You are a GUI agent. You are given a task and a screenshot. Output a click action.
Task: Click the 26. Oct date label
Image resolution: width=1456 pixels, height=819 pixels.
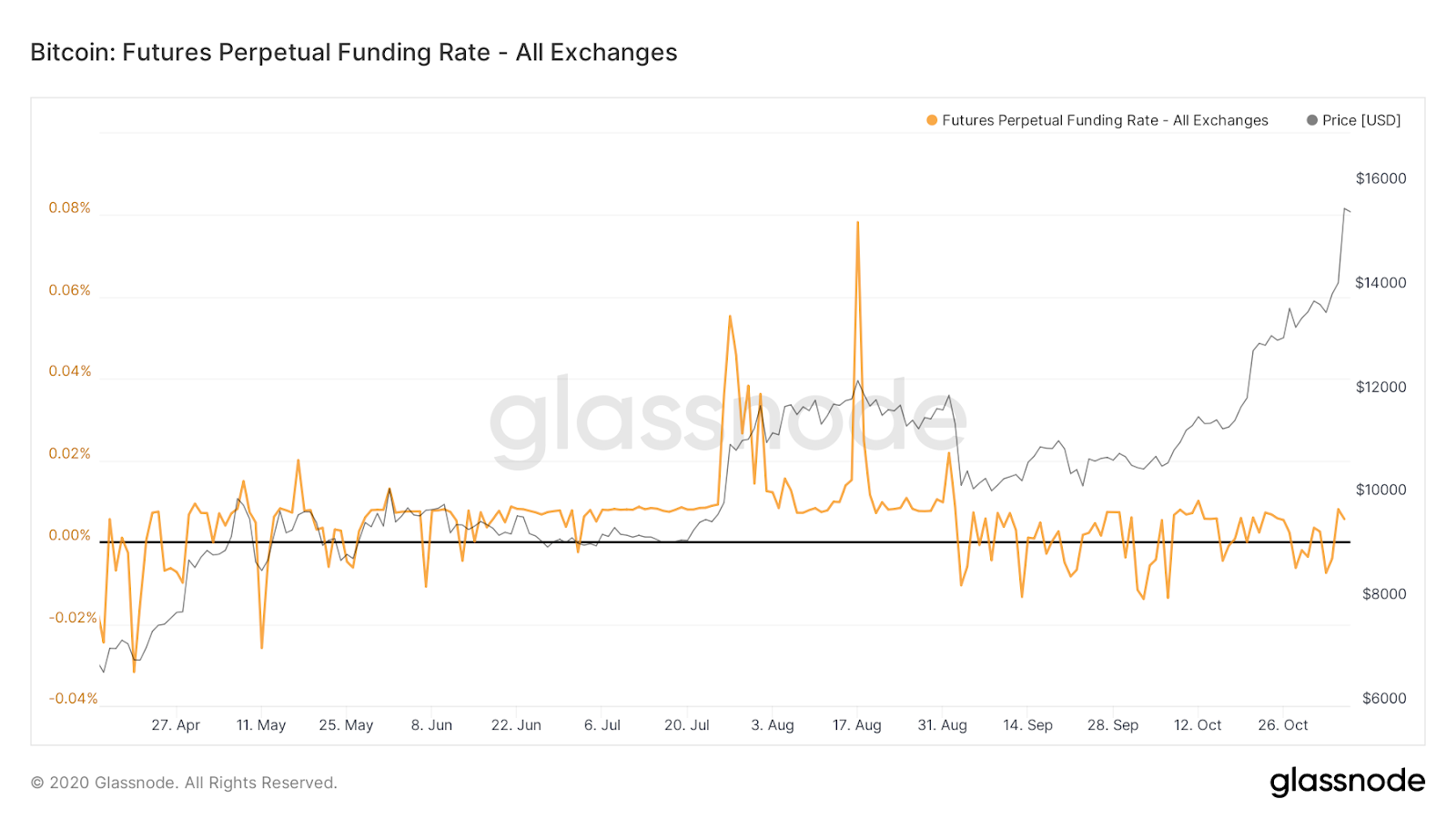[1283, 725]
